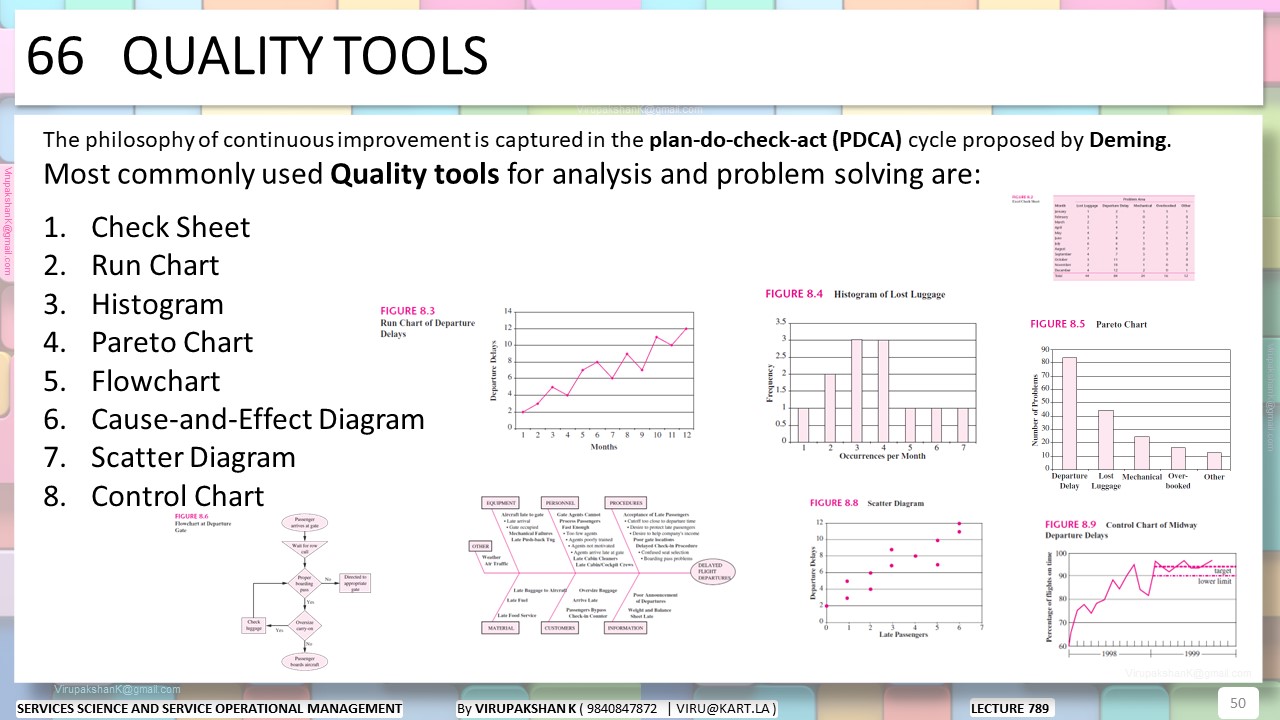Click the "FIGURE 8.5" caption label
1280x720 pixels.
1057,324
